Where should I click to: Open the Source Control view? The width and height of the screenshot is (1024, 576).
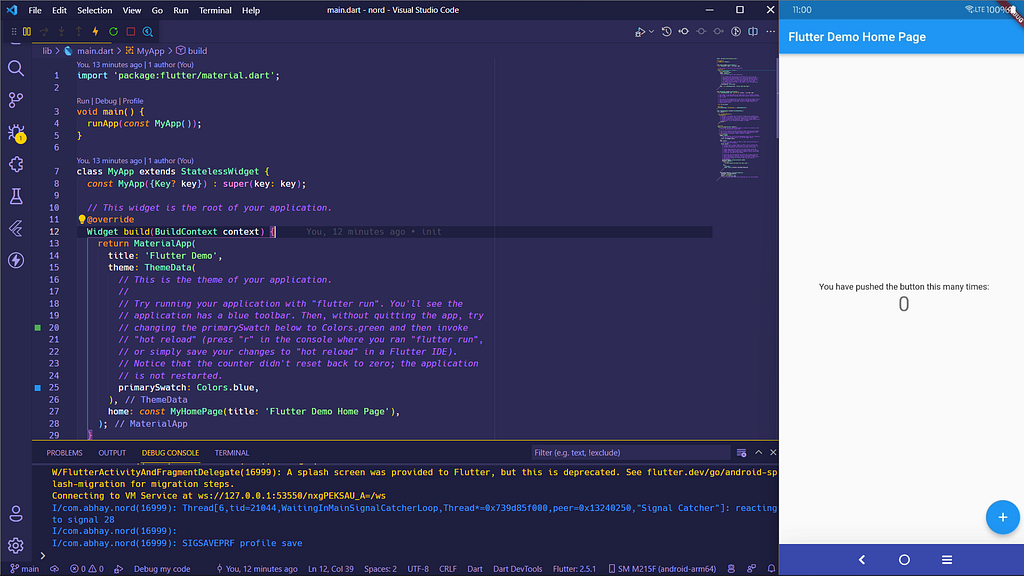click(16, 100)
